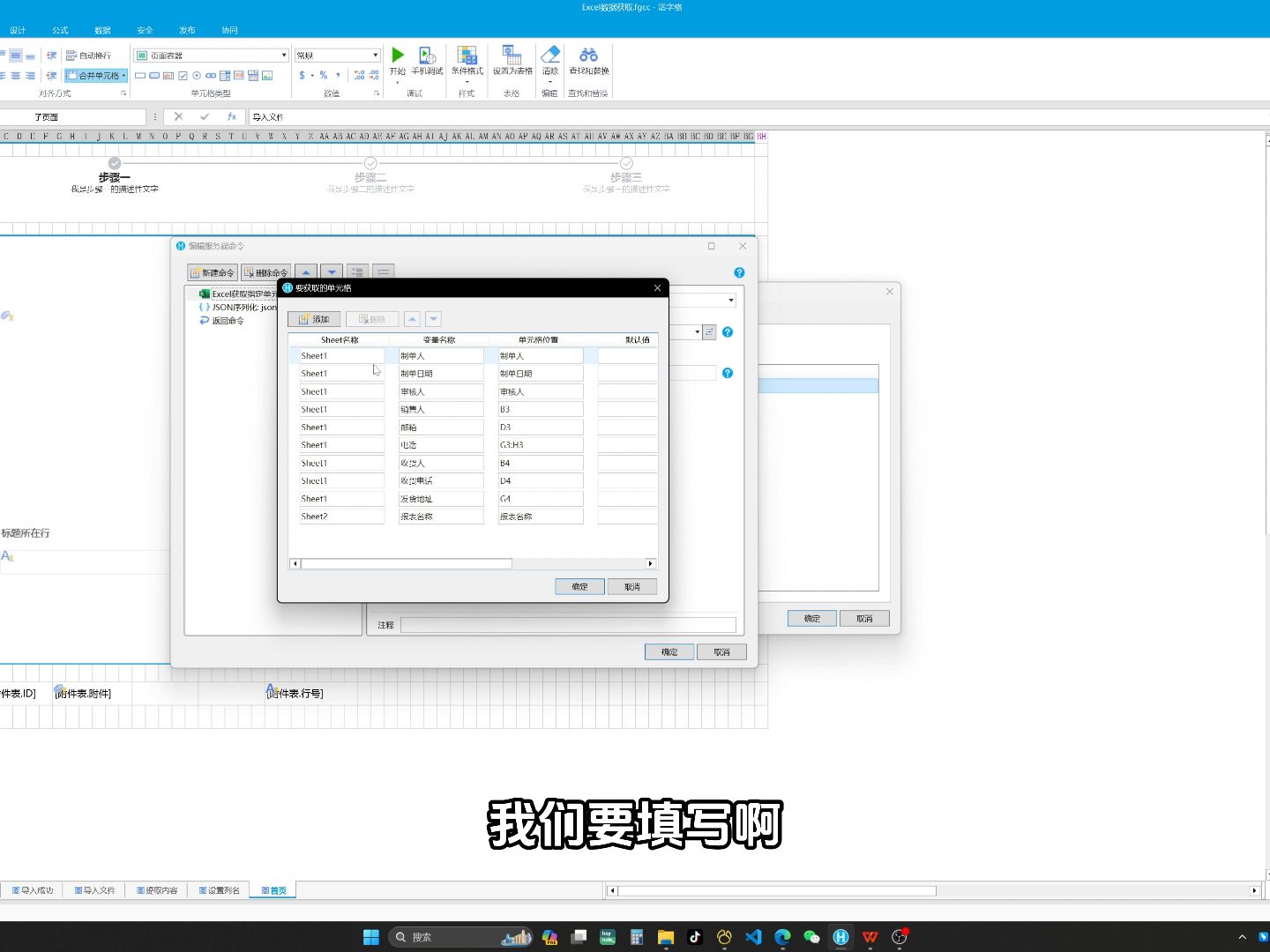The width and height of the screenshot is (1270, 952).
Task: Expand the 合并单元格 dropdown arrow
Action: (x=123, y=75)
